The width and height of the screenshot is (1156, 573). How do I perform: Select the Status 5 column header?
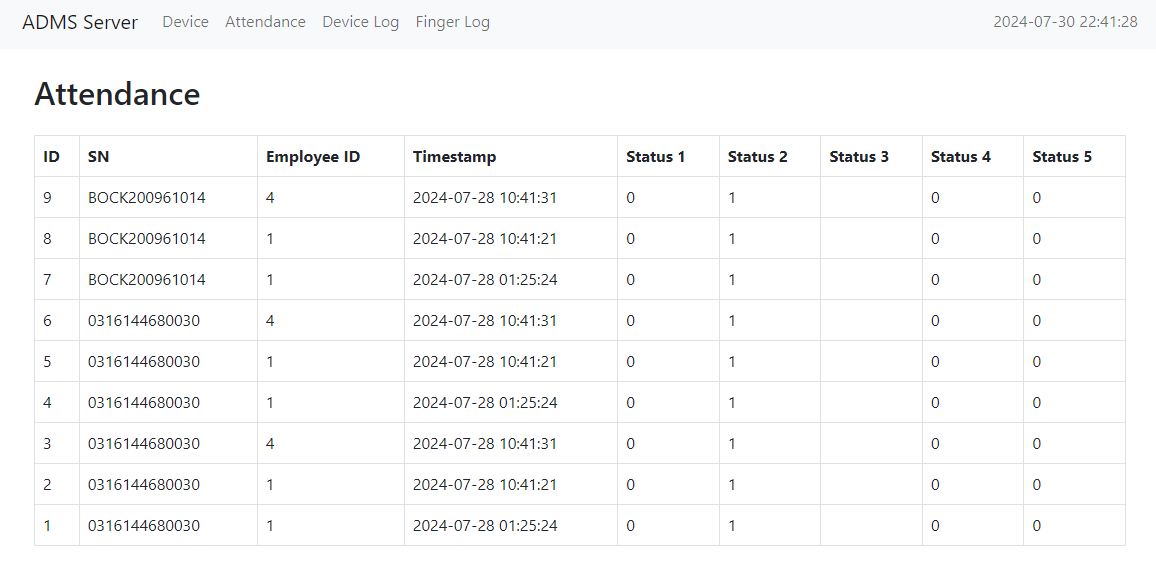pos(1061,157)
